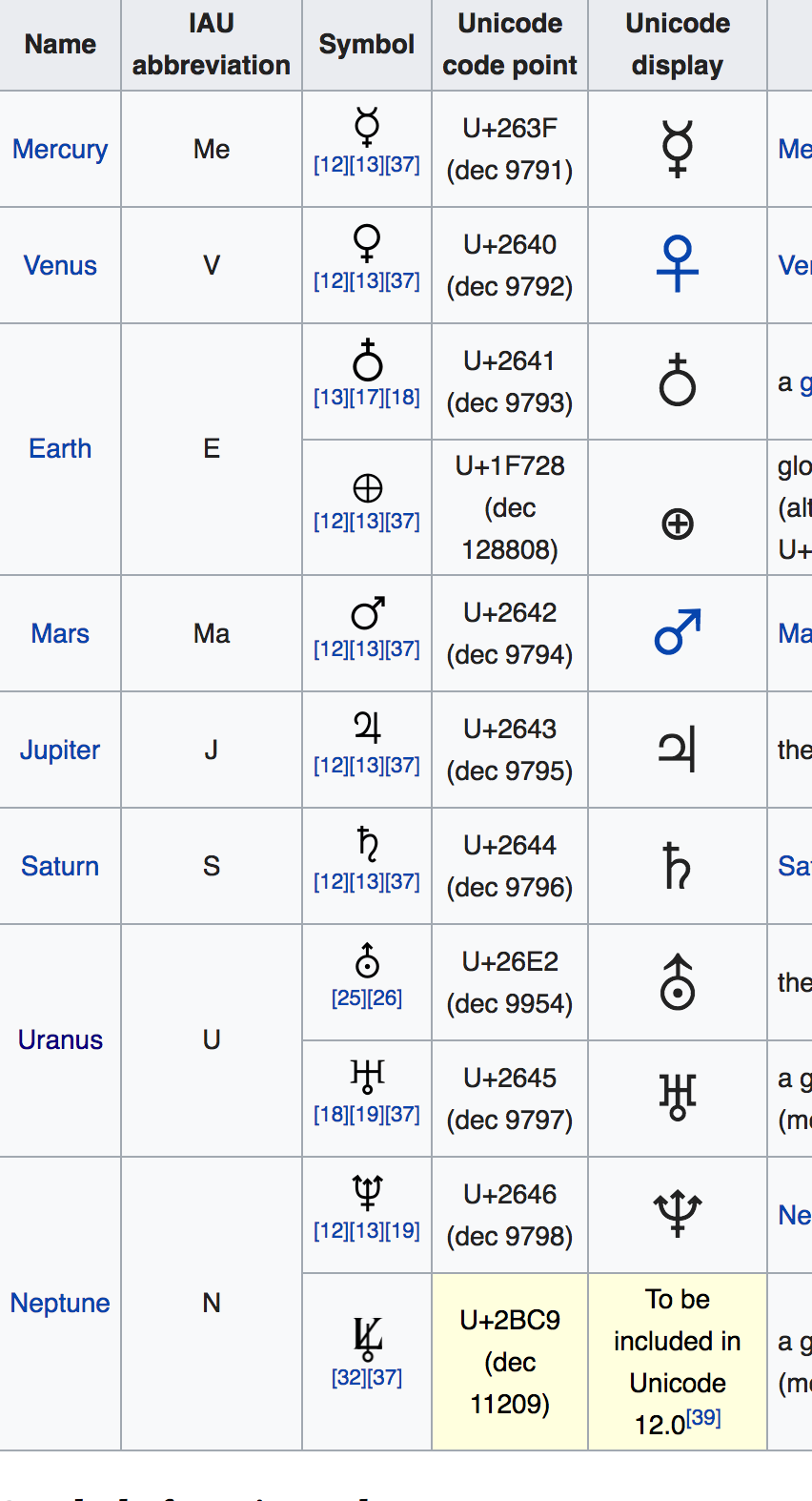The image size is (812, 1501).
Task: Click the Venus glyph image in Symbol column
Action: pyautogui.click(x=367, y=243)
